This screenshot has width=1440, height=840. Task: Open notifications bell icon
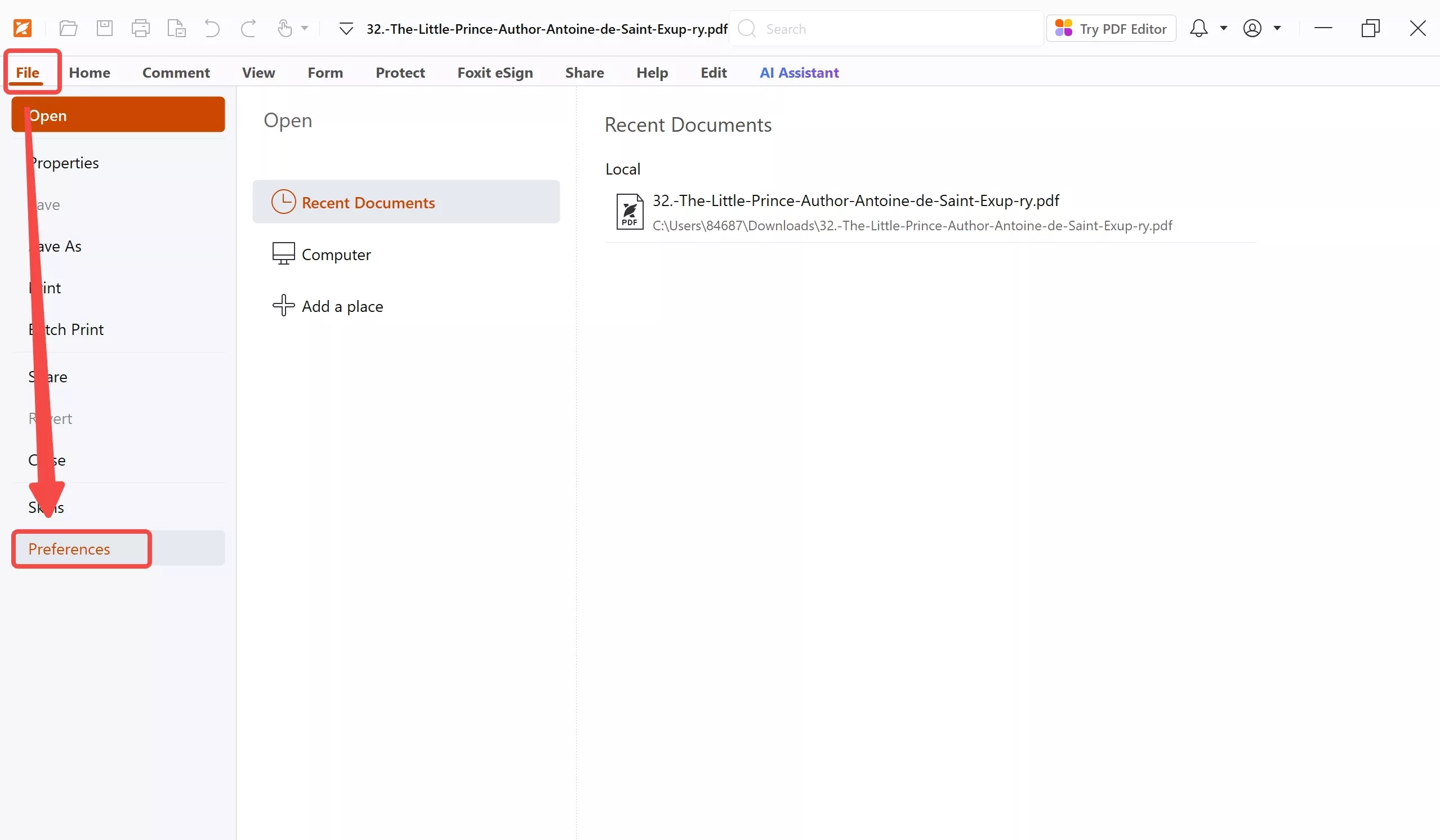coord(1198,28)
